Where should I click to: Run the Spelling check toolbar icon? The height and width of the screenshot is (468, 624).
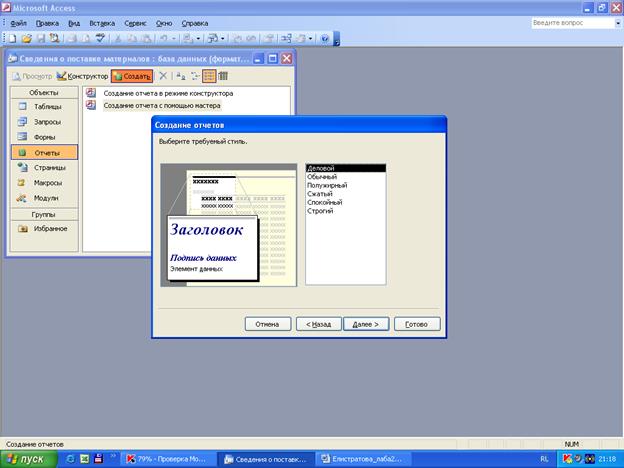pyautogui.click(x=100, y=38)
